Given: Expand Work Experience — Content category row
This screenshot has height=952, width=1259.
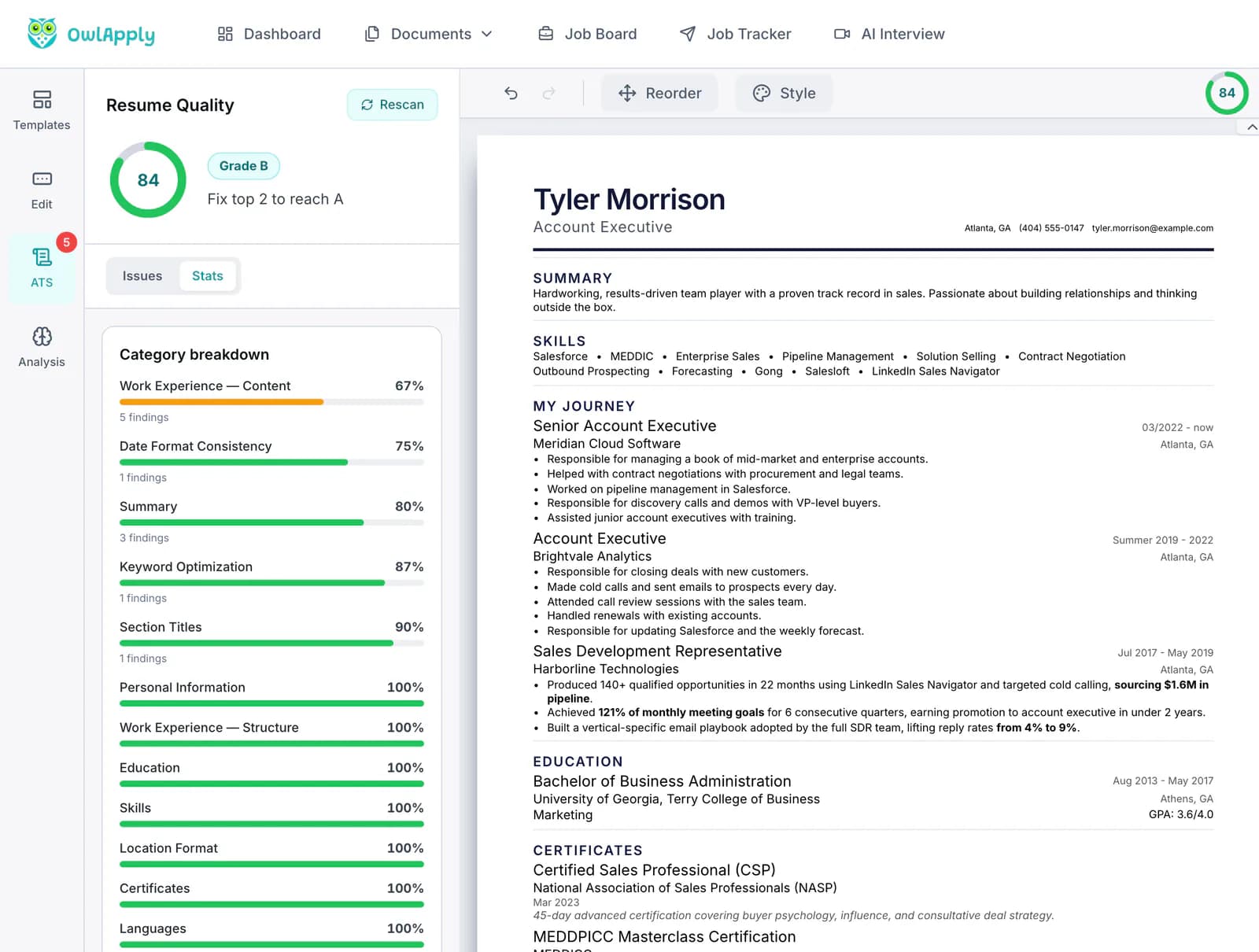Looking at the screenshot, I should click(271, 400).
